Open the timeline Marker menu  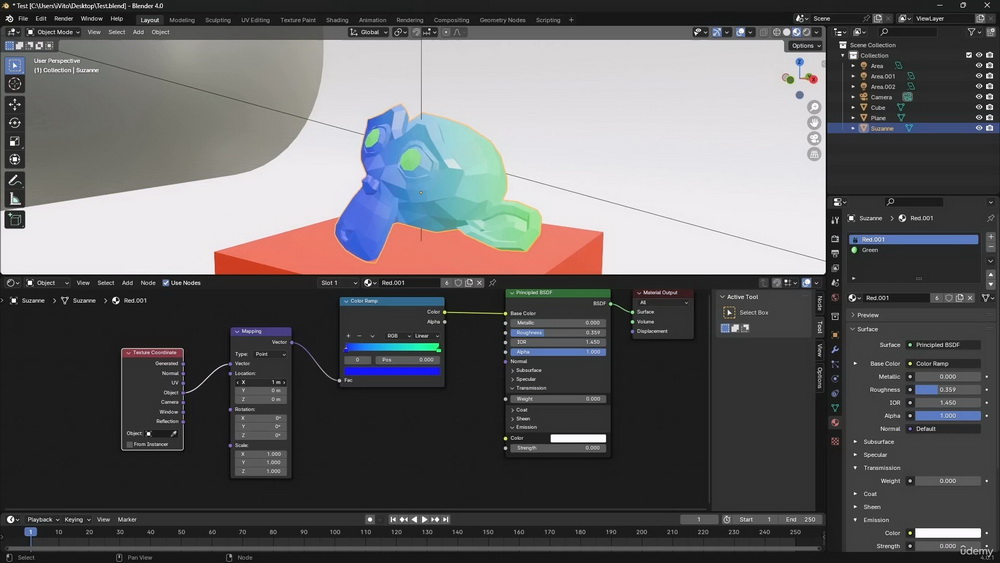127,520
